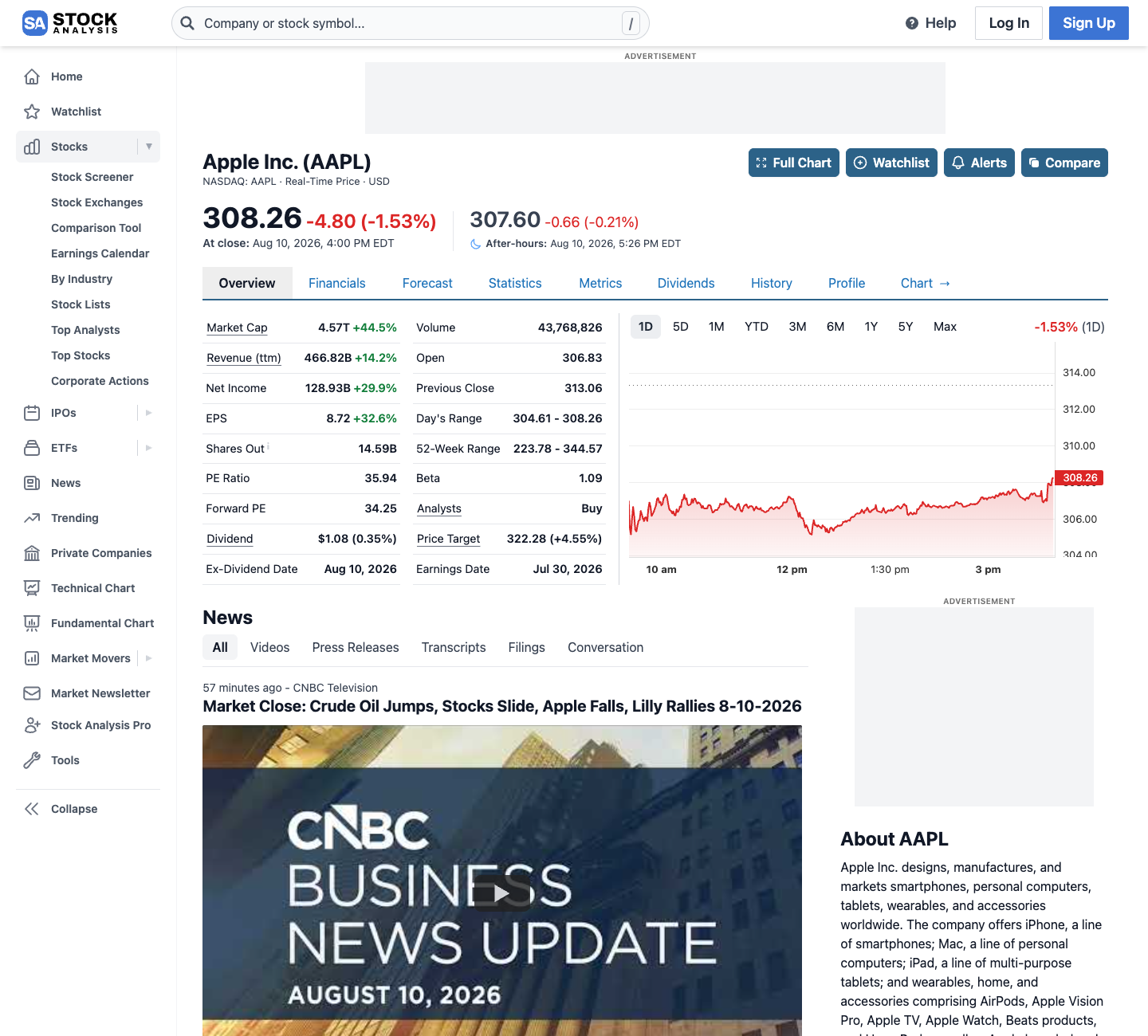The height and width of the screenshot is (1036, 1148).
Task: Select the 1D chart range
Action: coord(646,327)
